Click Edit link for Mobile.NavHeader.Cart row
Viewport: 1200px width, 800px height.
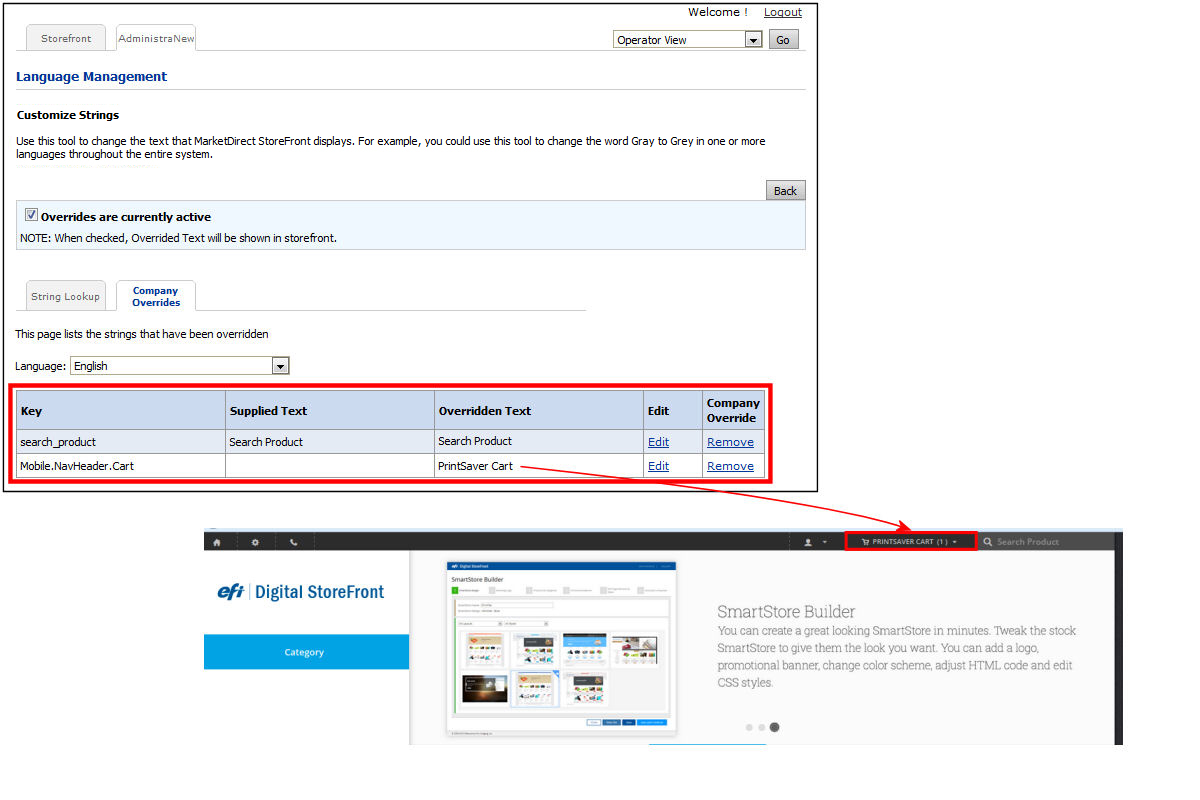658,466
